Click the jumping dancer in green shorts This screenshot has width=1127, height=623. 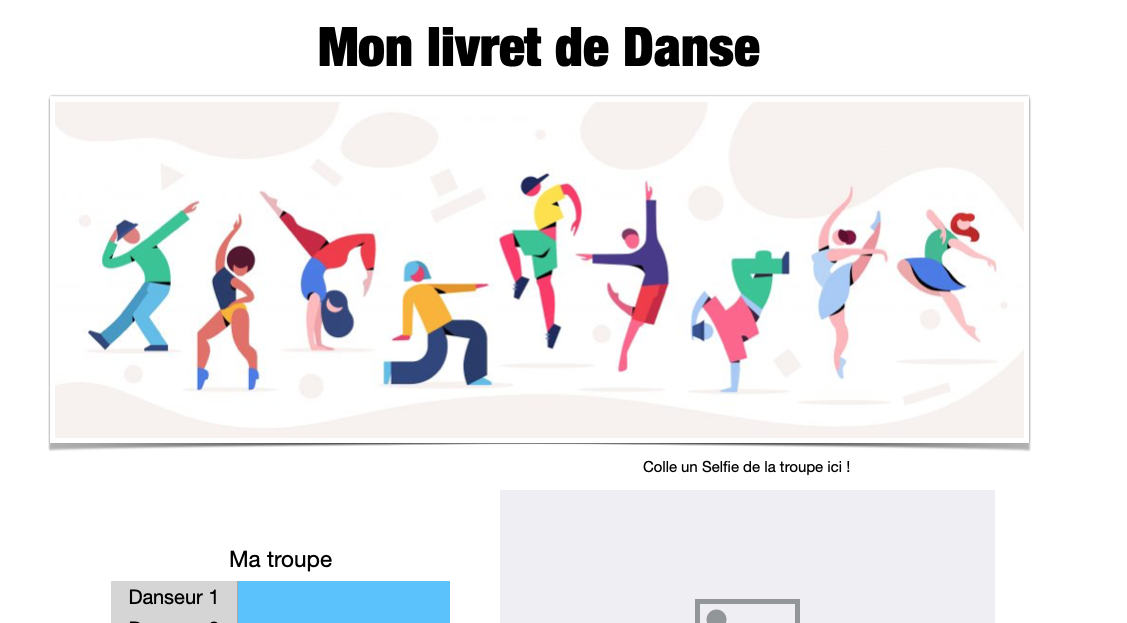pos(540,259)
